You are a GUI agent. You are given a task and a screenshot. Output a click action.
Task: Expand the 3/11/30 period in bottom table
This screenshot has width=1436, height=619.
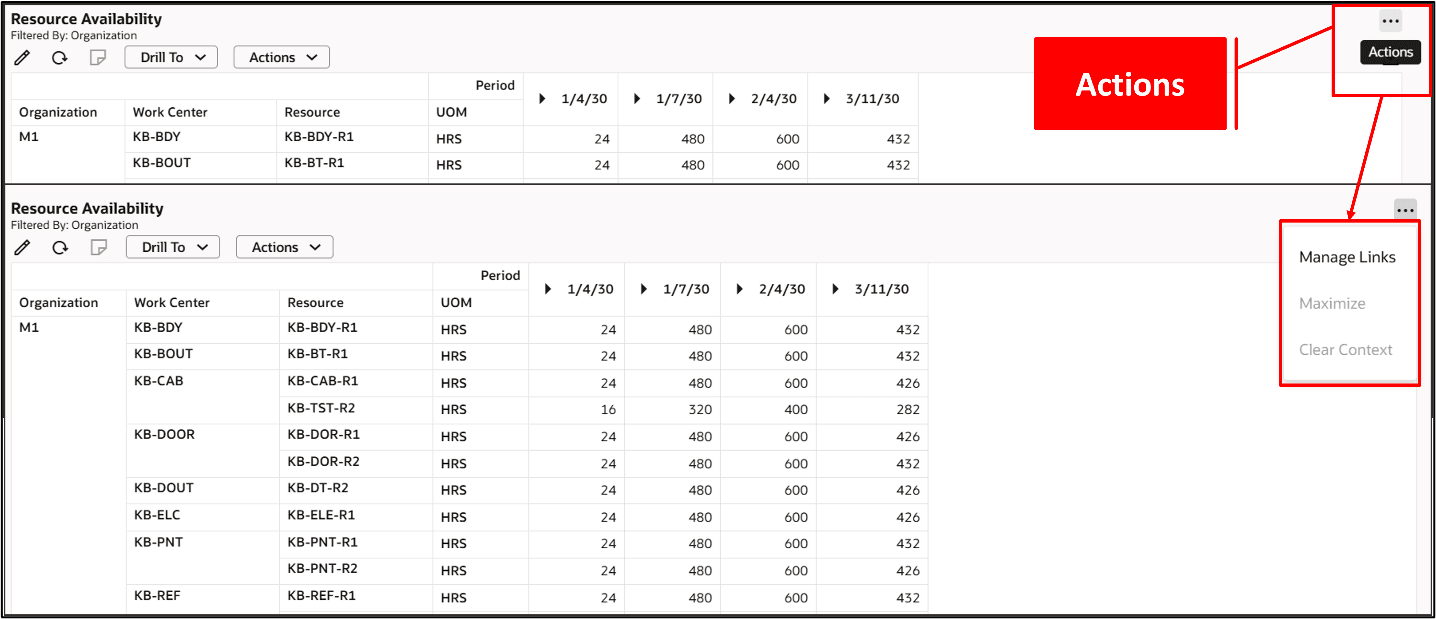(x=835, y=289)
